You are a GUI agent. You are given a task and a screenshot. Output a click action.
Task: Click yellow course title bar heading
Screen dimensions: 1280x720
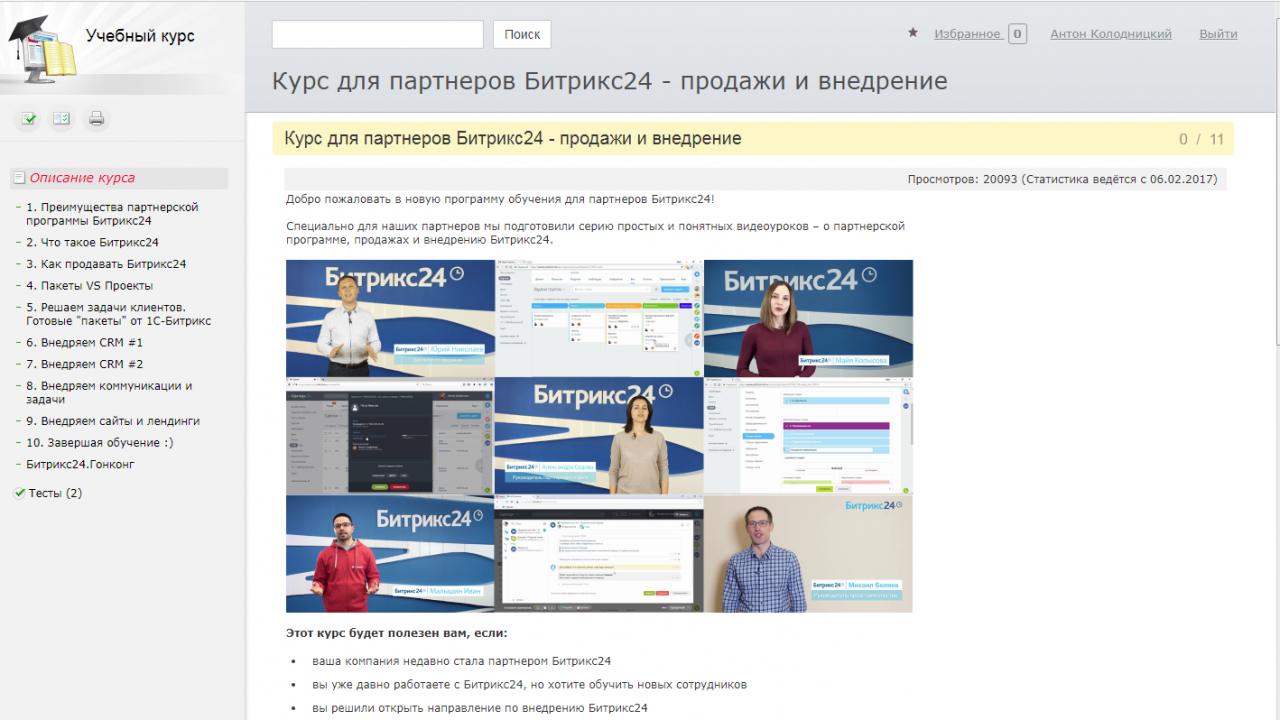click(513, 139)
